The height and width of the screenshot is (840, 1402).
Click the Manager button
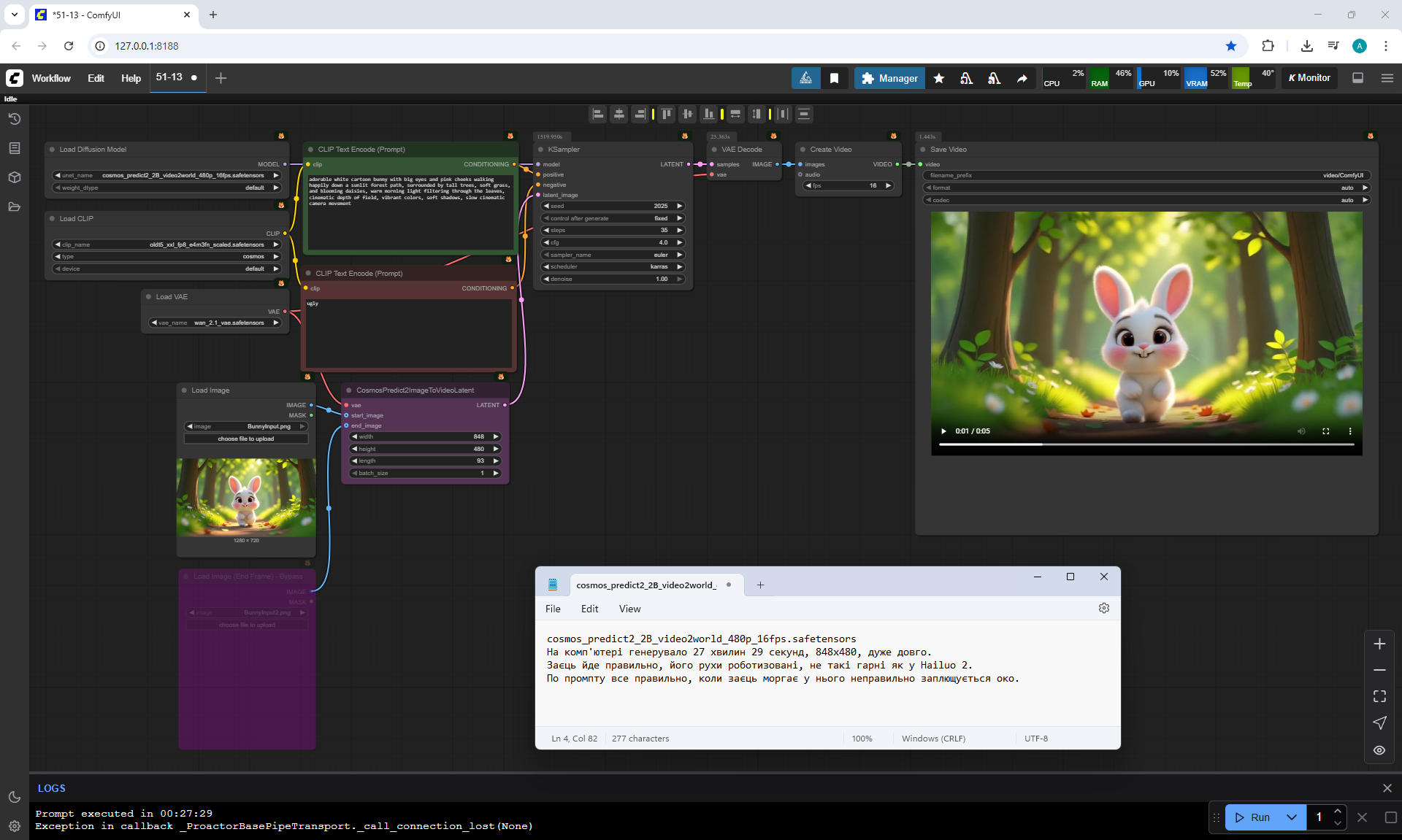(x=889, y=78)
